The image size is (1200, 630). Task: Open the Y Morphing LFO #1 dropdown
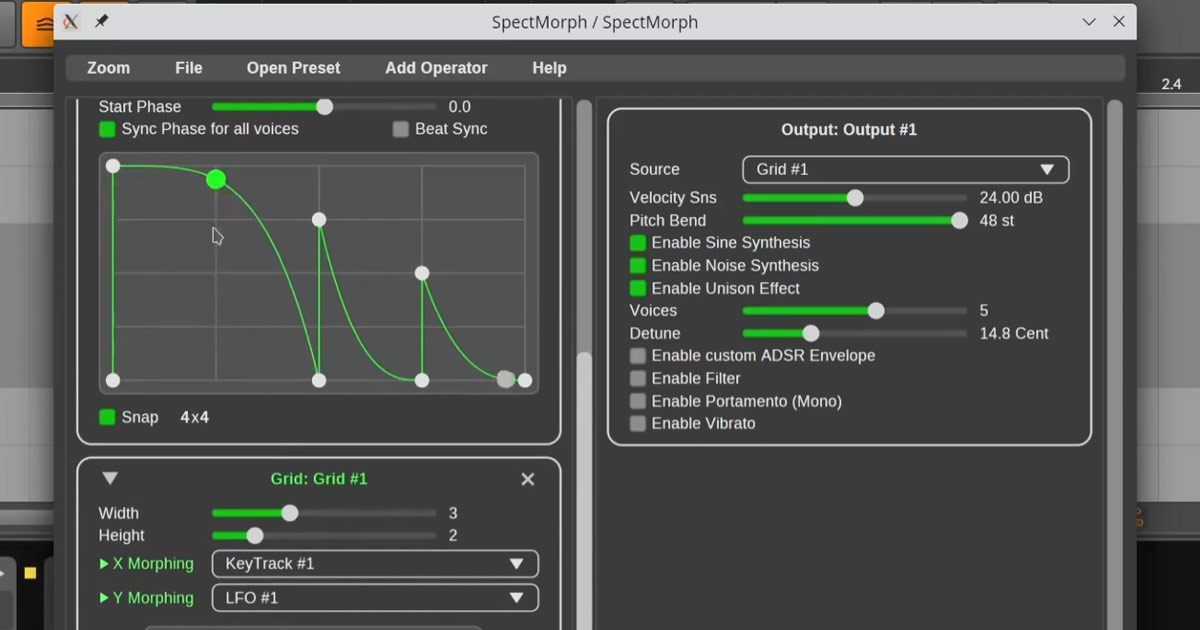(x=374, y=597)
